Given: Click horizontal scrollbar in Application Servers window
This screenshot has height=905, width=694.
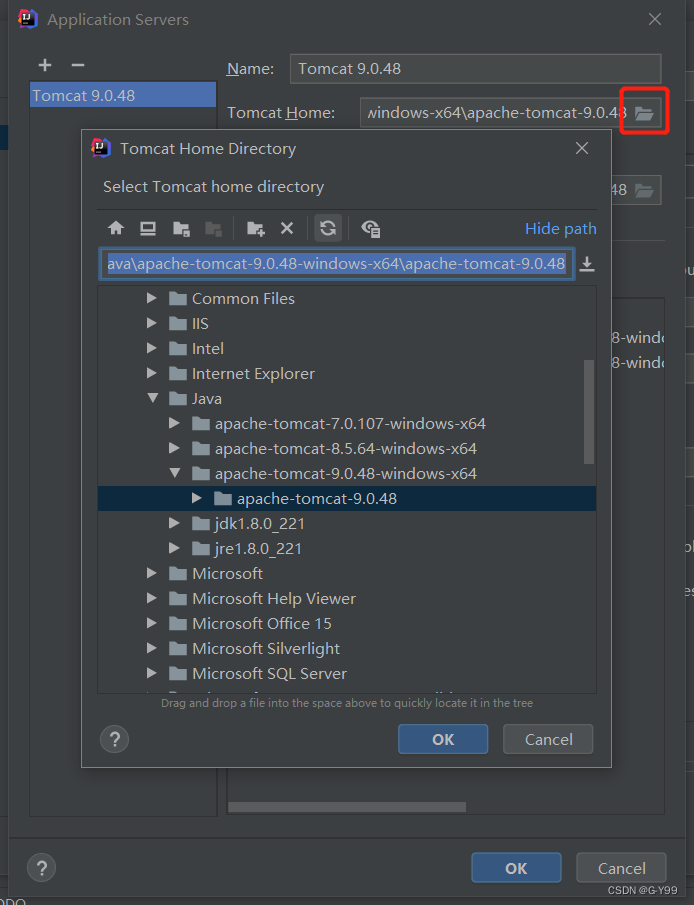Looking at the screenshot, I should 347,807.
